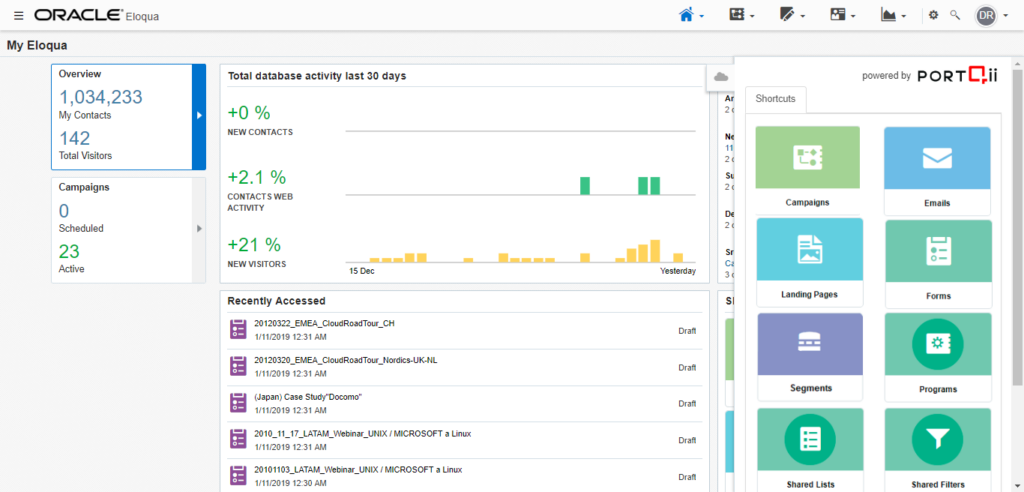Open 20101103_LATAM_Webinar_UNIX form
The height and width of the screenshot is (492, 1024).
[358, 470]
